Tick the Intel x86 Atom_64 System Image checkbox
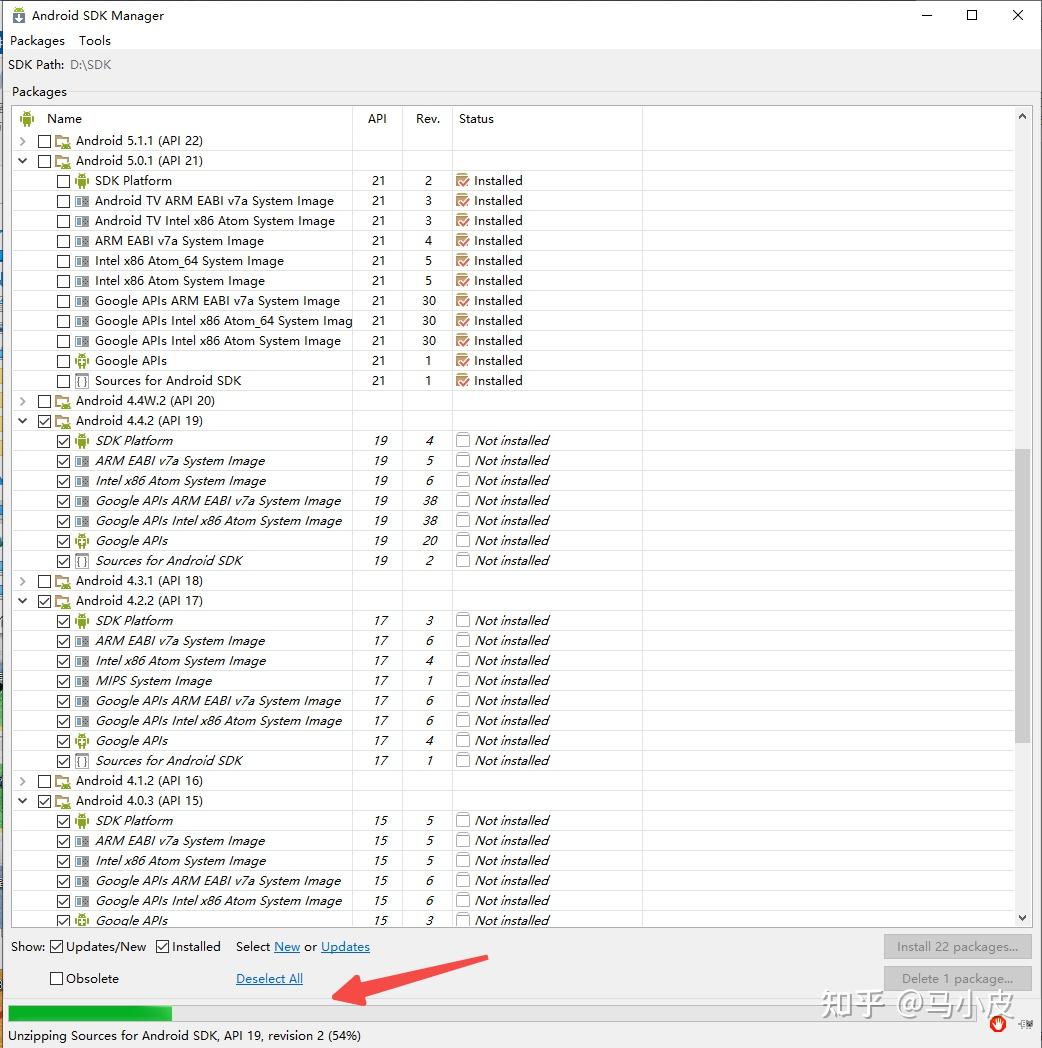This screenshot has width=1042, height=1048. (x=63, y=261)
